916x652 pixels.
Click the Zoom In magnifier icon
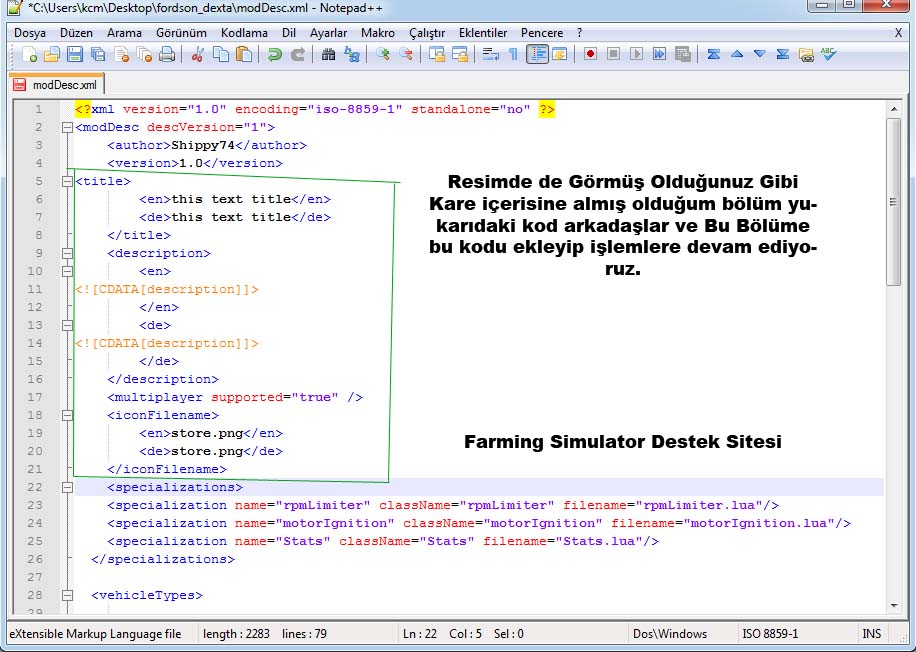point(382,54)
